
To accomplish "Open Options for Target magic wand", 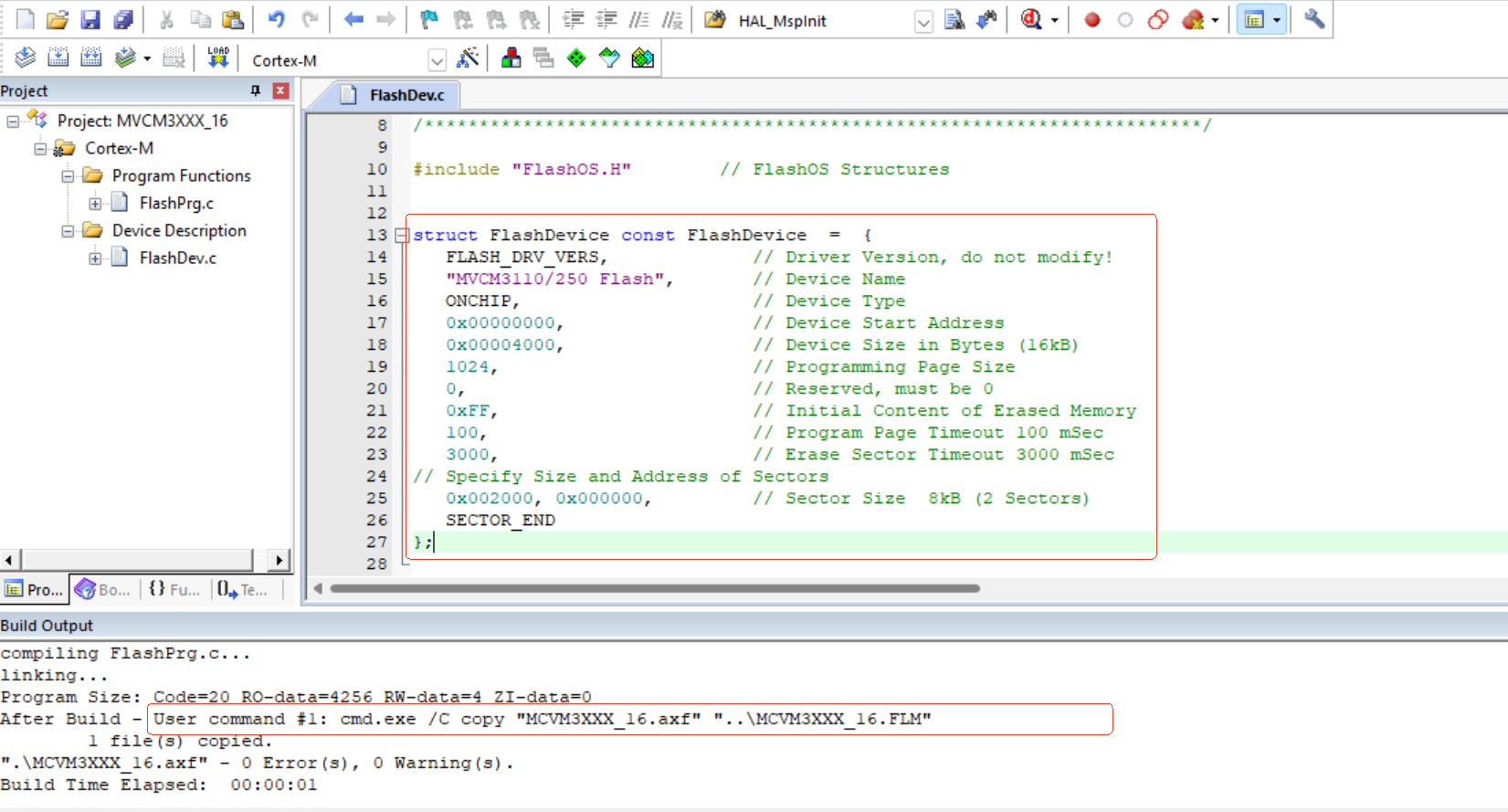I will point(468,58).
